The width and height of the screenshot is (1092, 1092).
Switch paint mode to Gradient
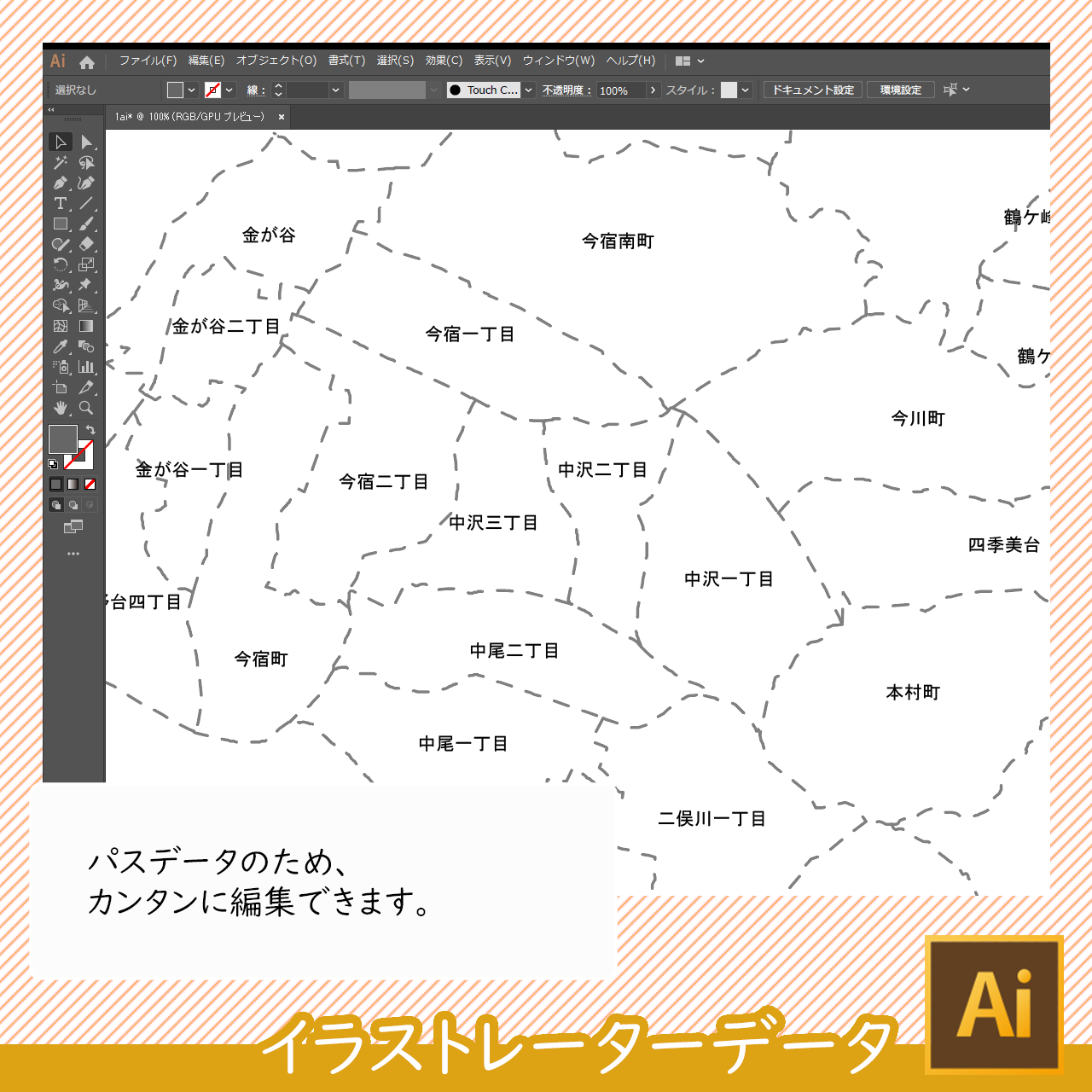(73, 484)
